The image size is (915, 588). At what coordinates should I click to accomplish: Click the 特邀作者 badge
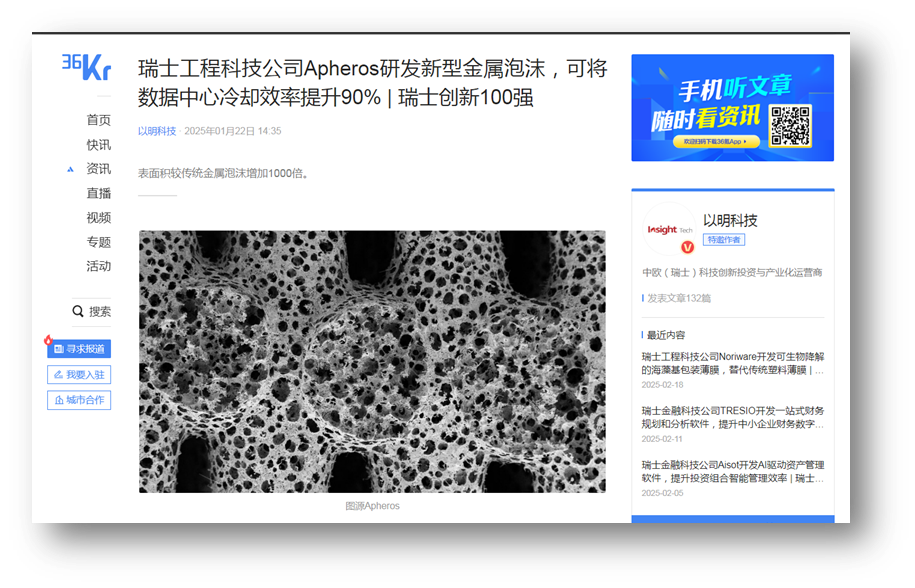coord(724,240)
